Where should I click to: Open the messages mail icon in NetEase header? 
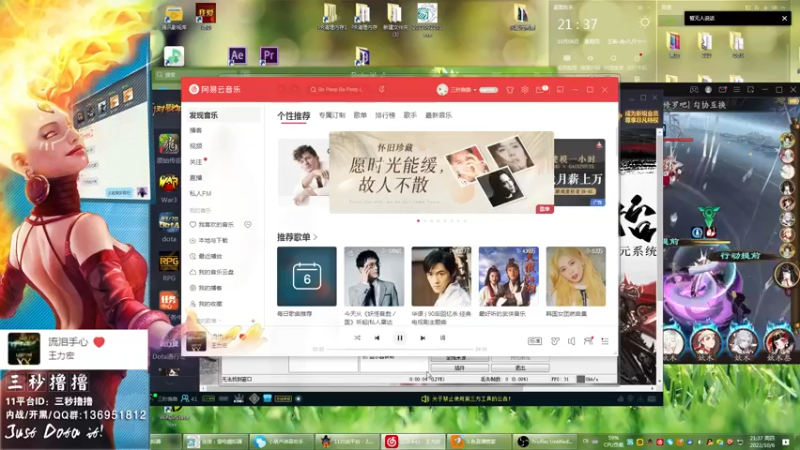541,90
